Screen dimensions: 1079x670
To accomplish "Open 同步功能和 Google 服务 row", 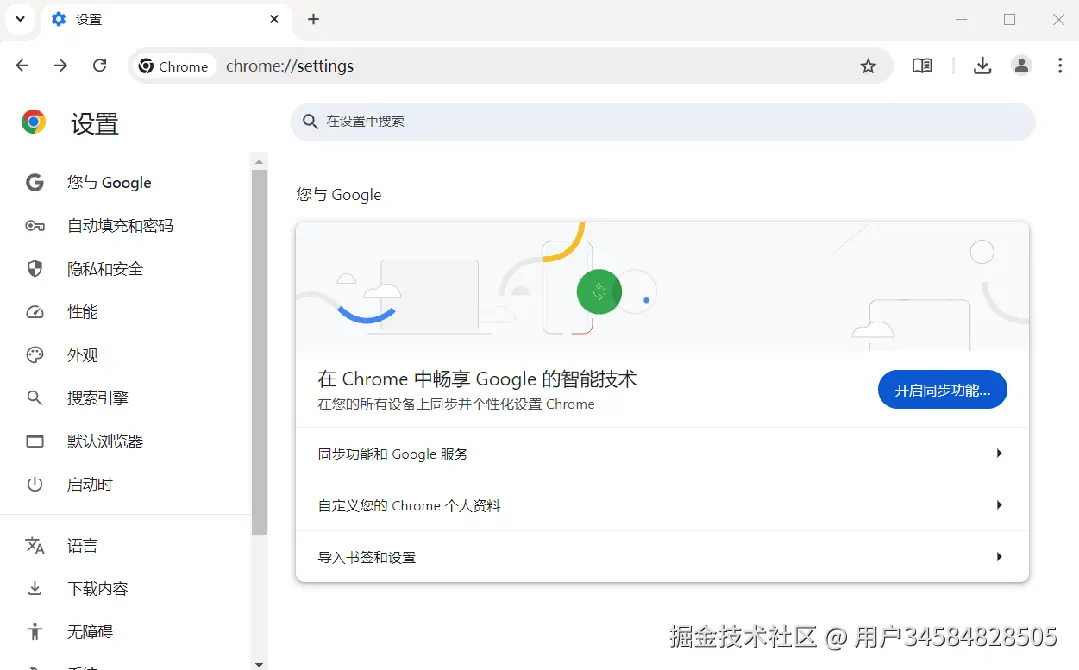I will [x=662, y=453].
